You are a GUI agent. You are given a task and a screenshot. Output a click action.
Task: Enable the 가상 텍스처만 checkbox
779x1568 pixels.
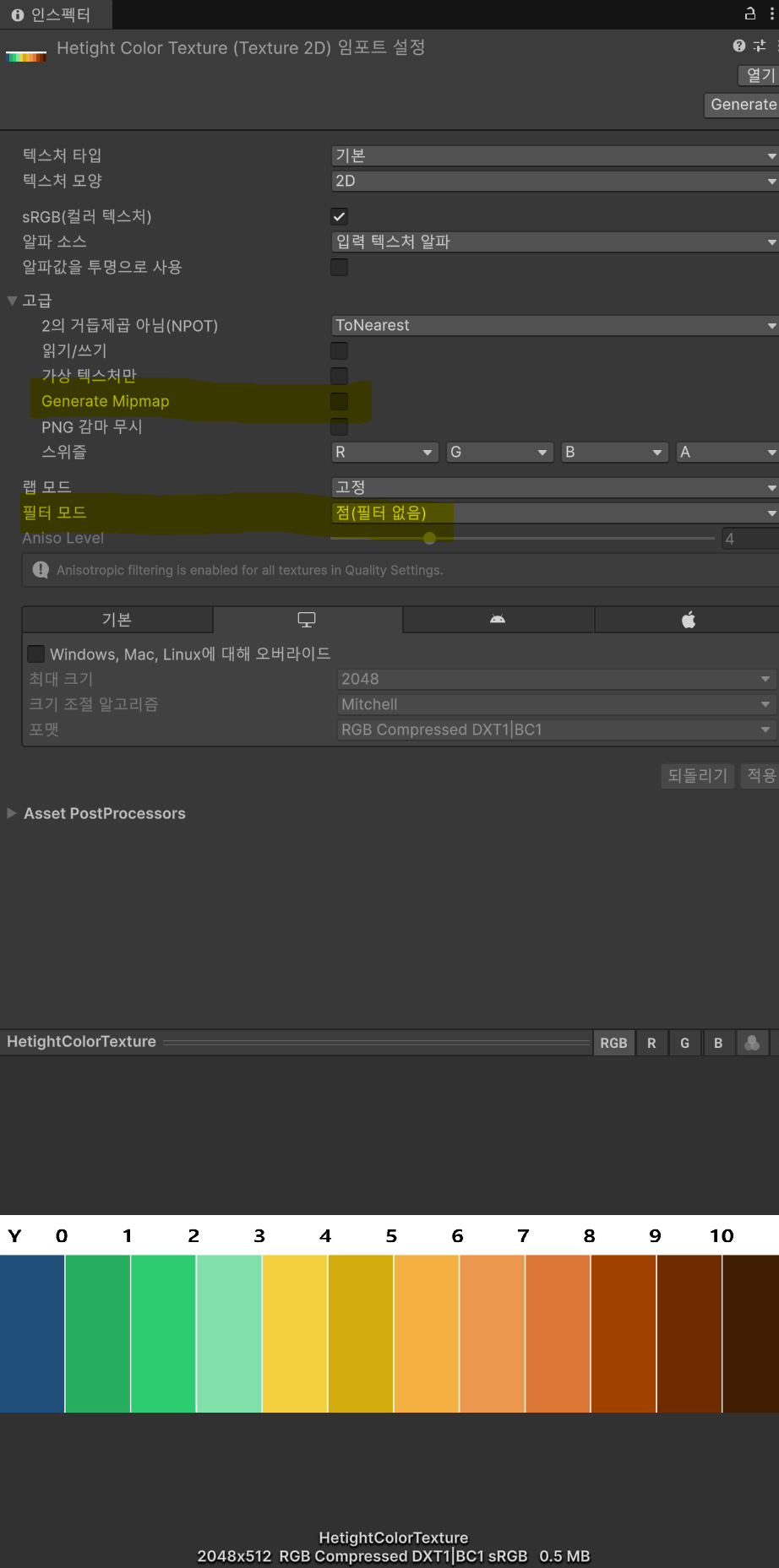tap(339, 376)
